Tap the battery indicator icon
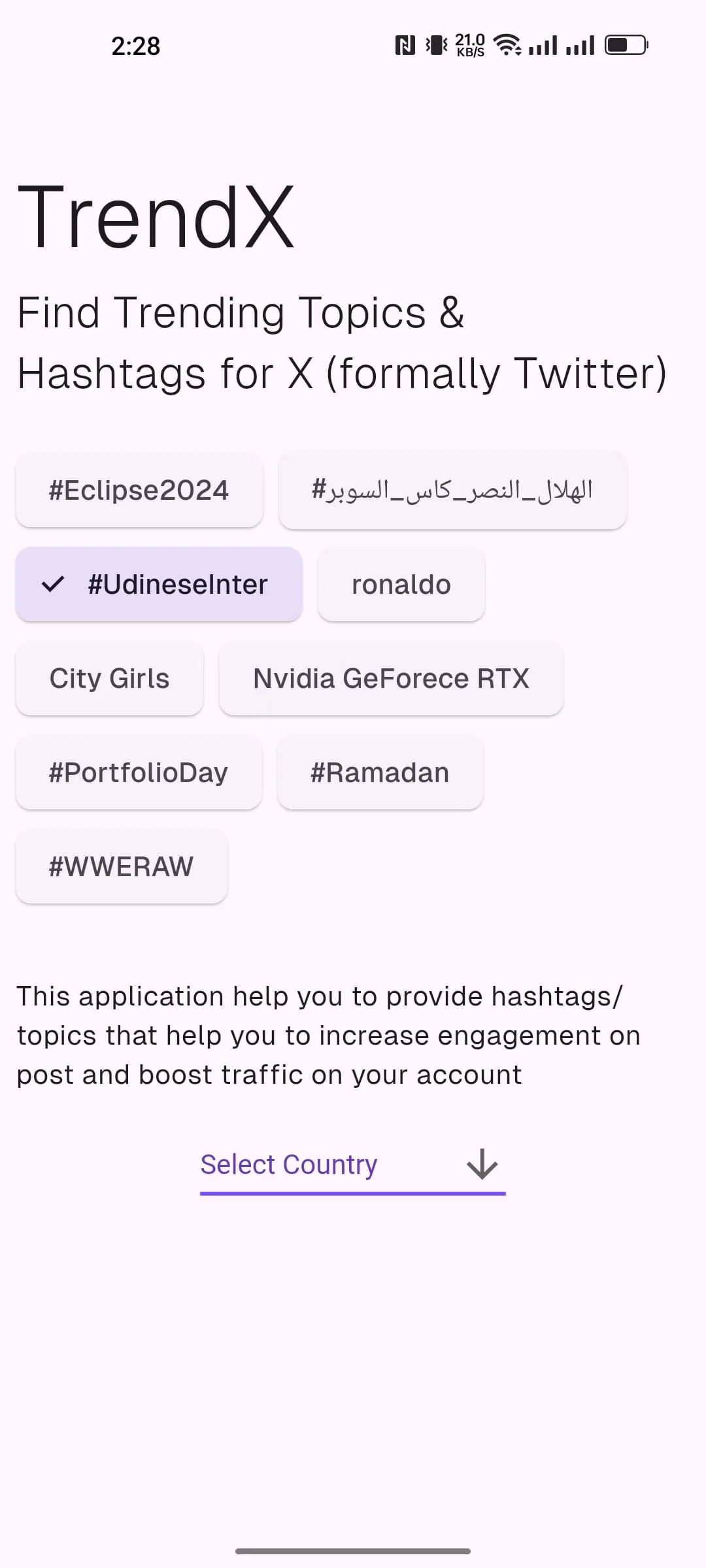 coord(626,45)
